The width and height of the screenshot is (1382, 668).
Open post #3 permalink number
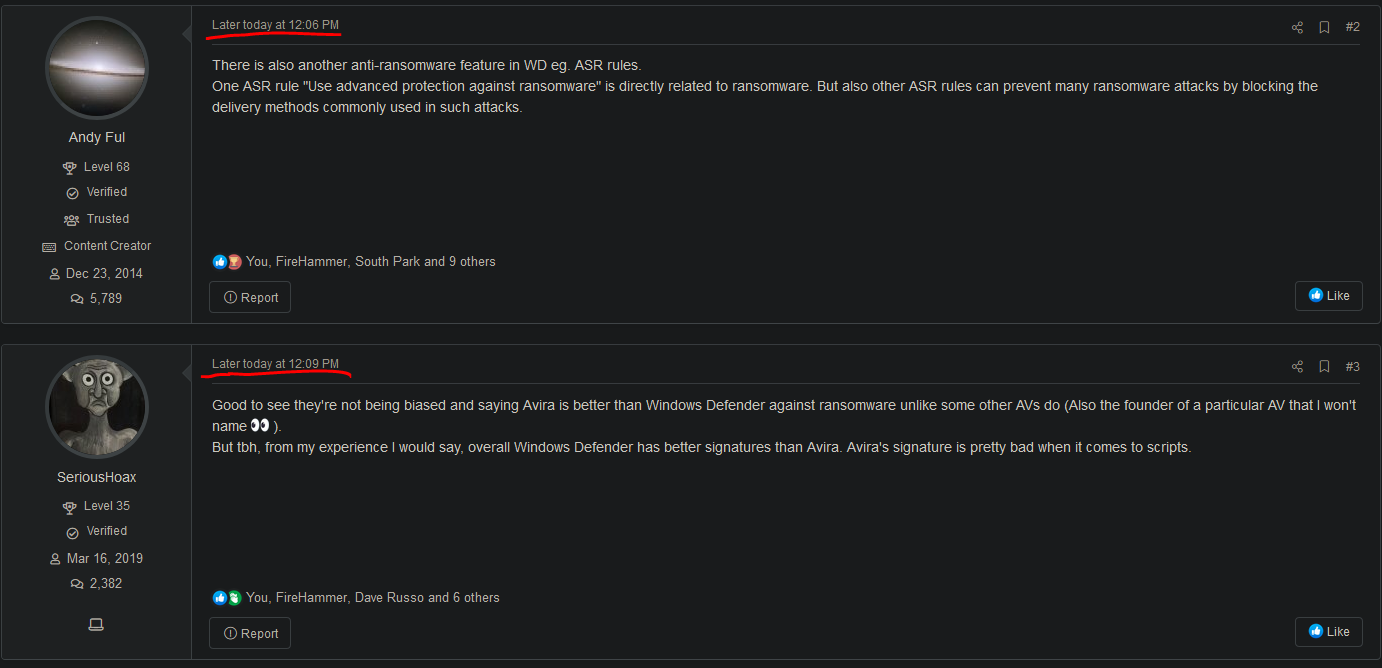[1352, 367]
